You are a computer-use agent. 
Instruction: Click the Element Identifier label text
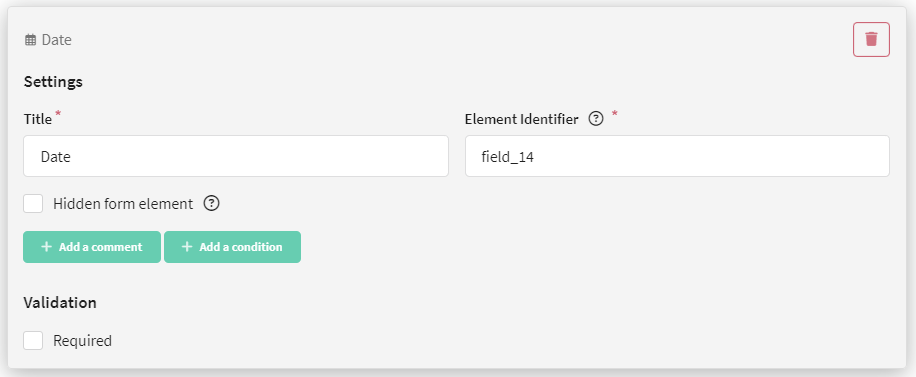pyautogui.click(x=522, y=119)
